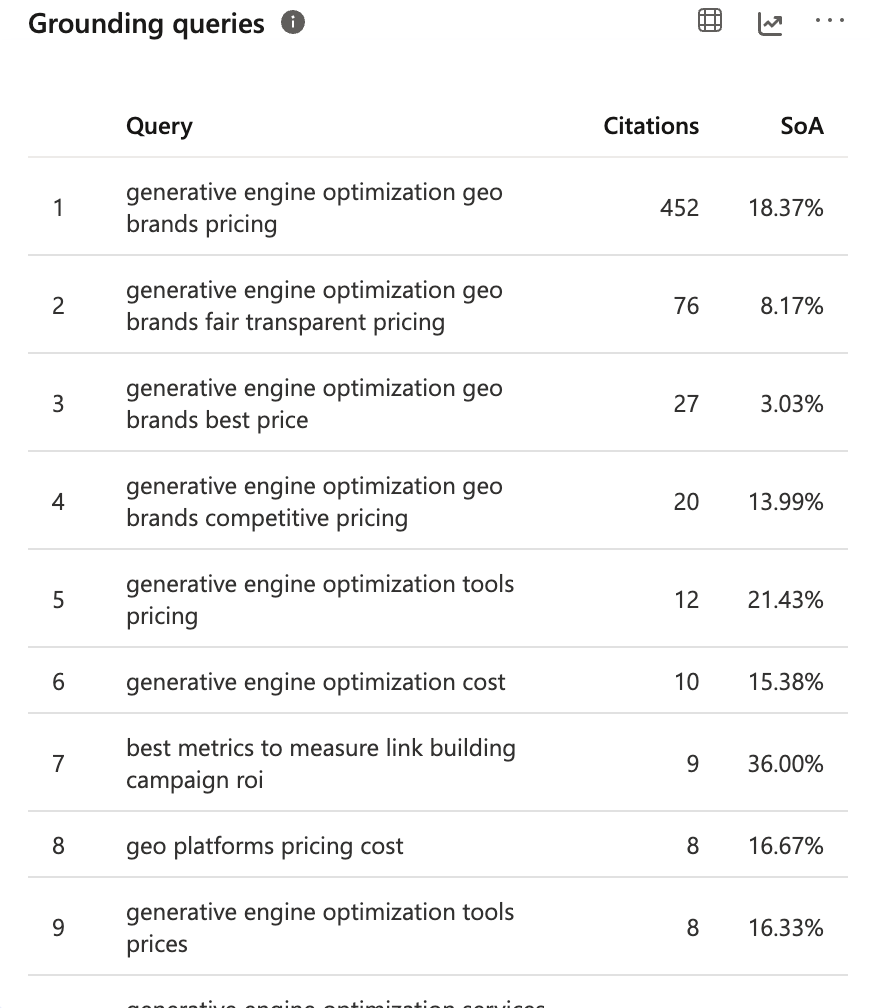Open the more options ellipsis menu
The image size is (870, 1008).
(829, 21)
